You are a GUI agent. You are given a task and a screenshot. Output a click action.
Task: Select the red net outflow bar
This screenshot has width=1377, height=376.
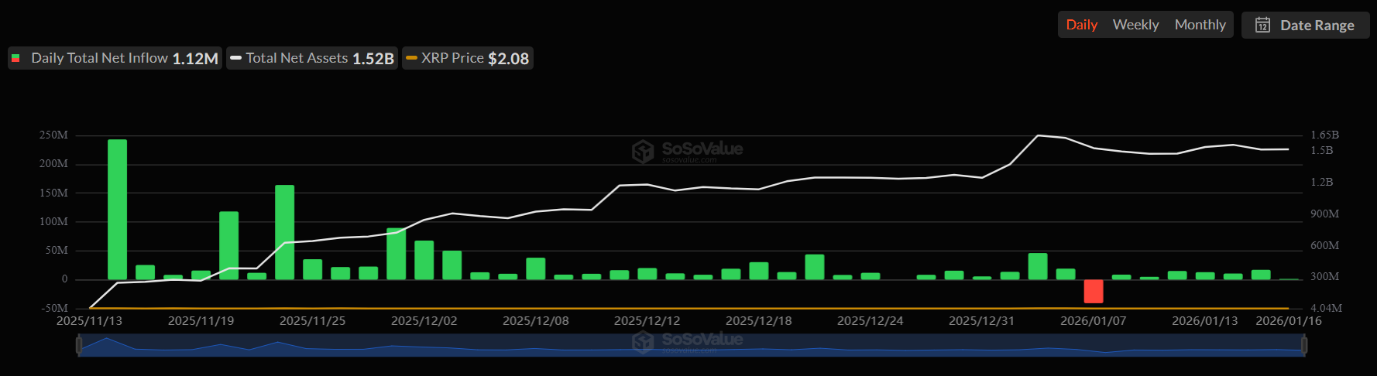click(1093, 291)
